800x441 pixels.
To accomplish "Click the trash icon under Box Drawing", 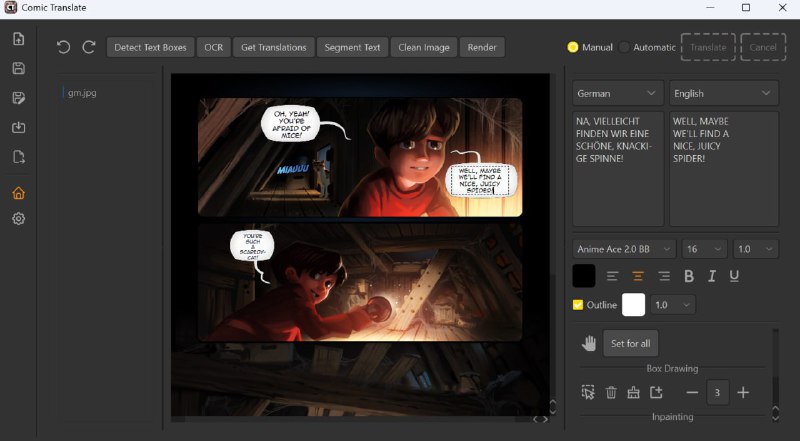I will point(611,393).
